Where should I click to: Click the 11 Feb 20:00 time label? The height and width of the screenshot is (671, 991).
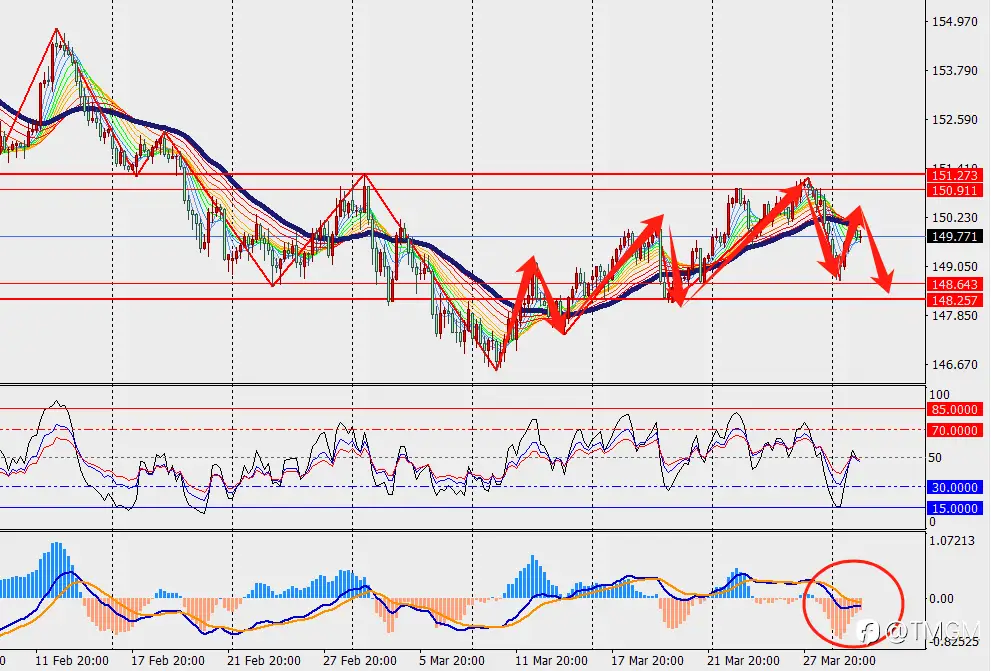pos(71,661)
